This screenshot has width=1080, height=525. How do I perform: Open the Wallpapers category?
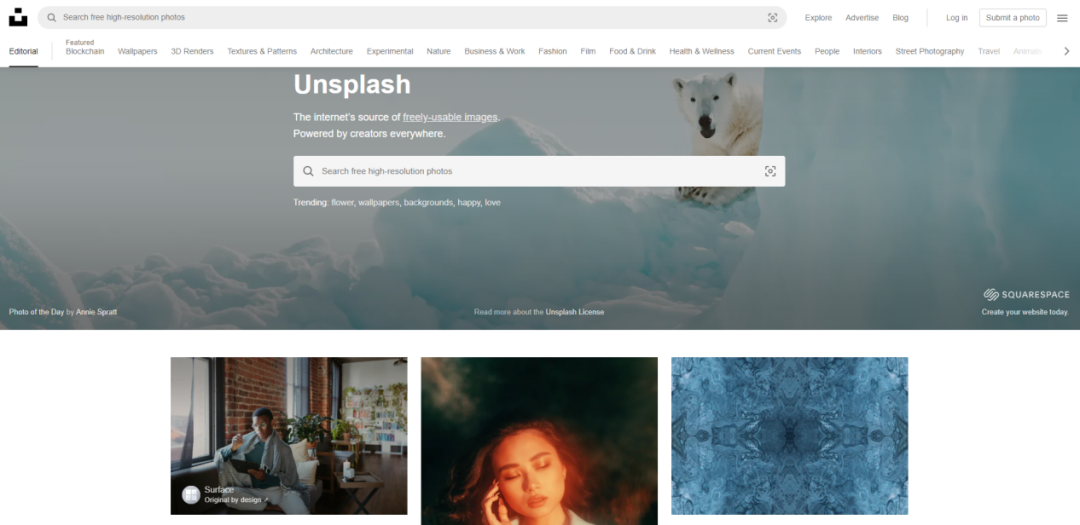pyautogui.click(x=138, y=52)
